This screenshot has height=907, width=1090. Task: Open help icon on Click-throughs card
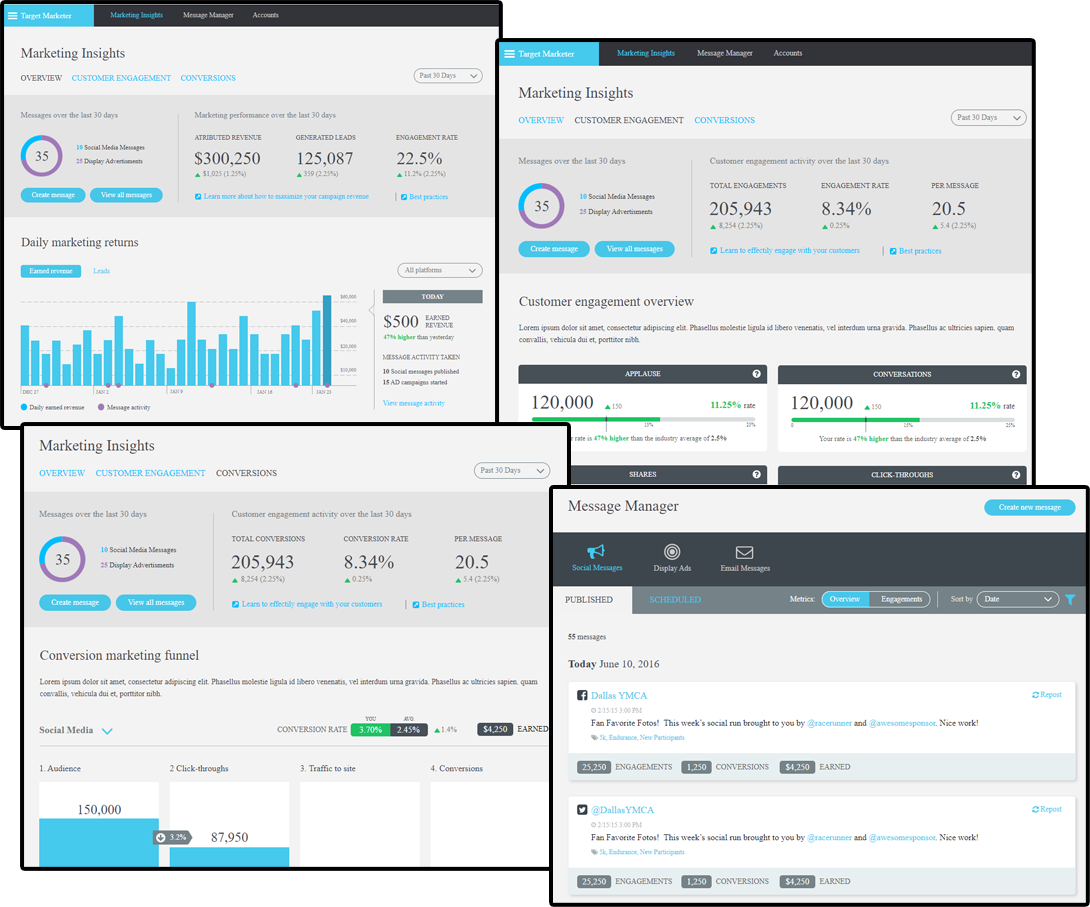tap(1016, 475)
